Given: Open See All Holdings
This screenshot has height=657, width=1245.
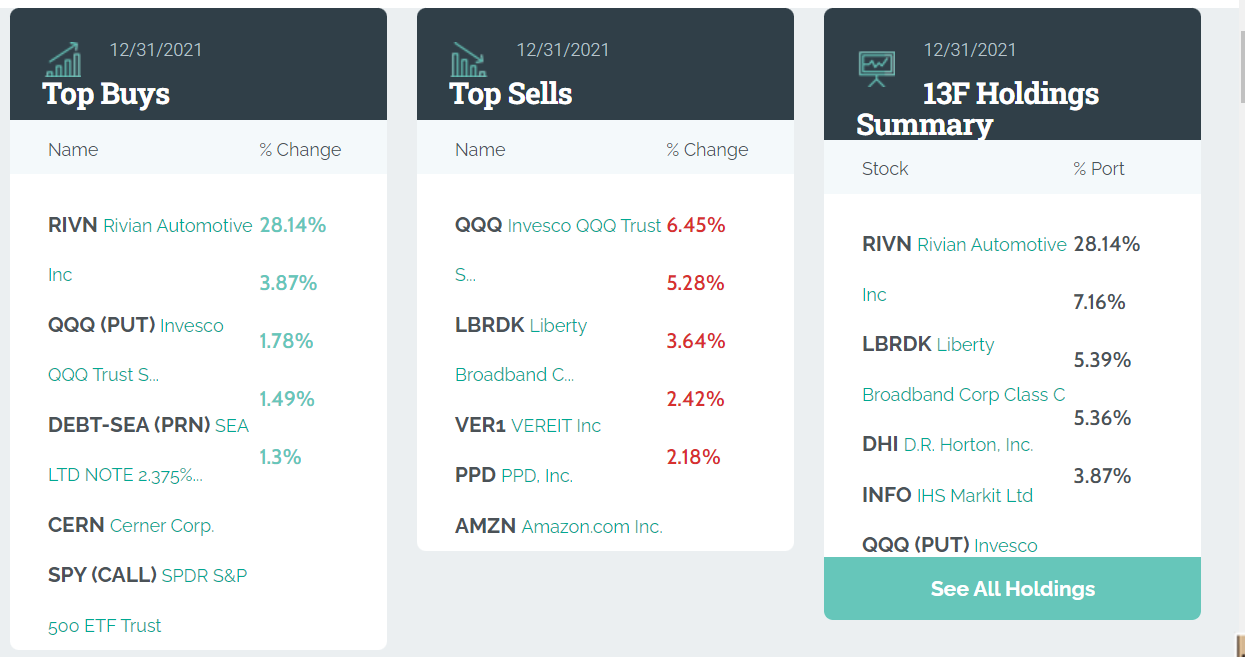Looking at the screenshot, I should pos(1012,589).
